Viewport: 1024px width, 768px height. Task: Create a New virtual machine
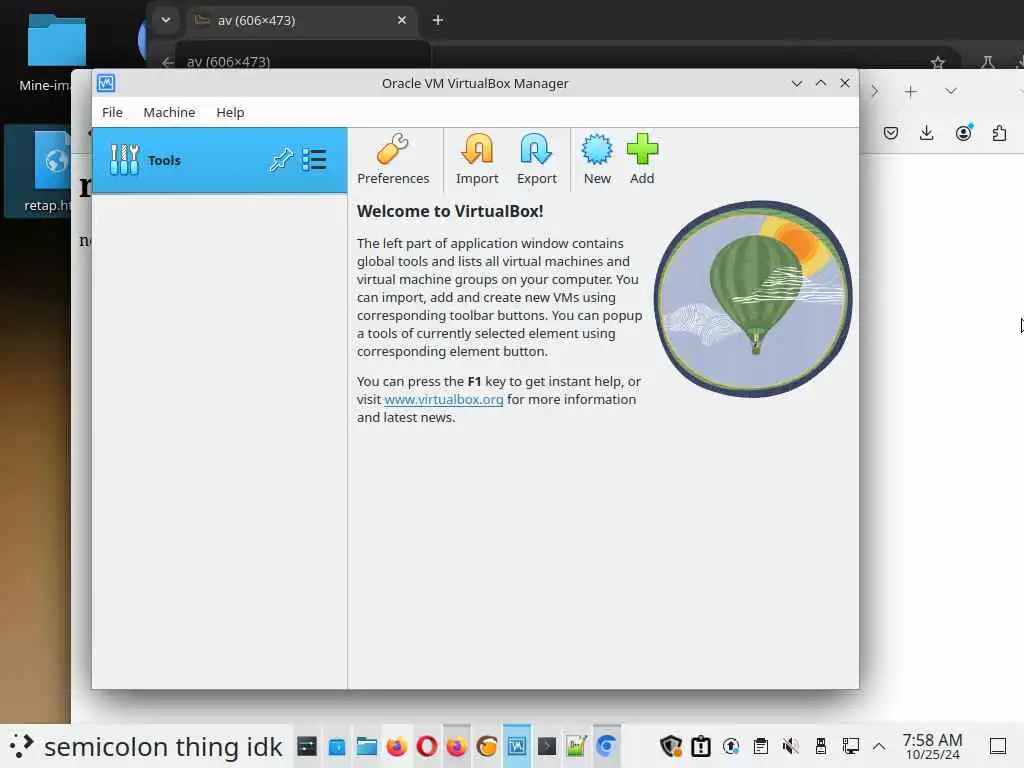point(597,160)
